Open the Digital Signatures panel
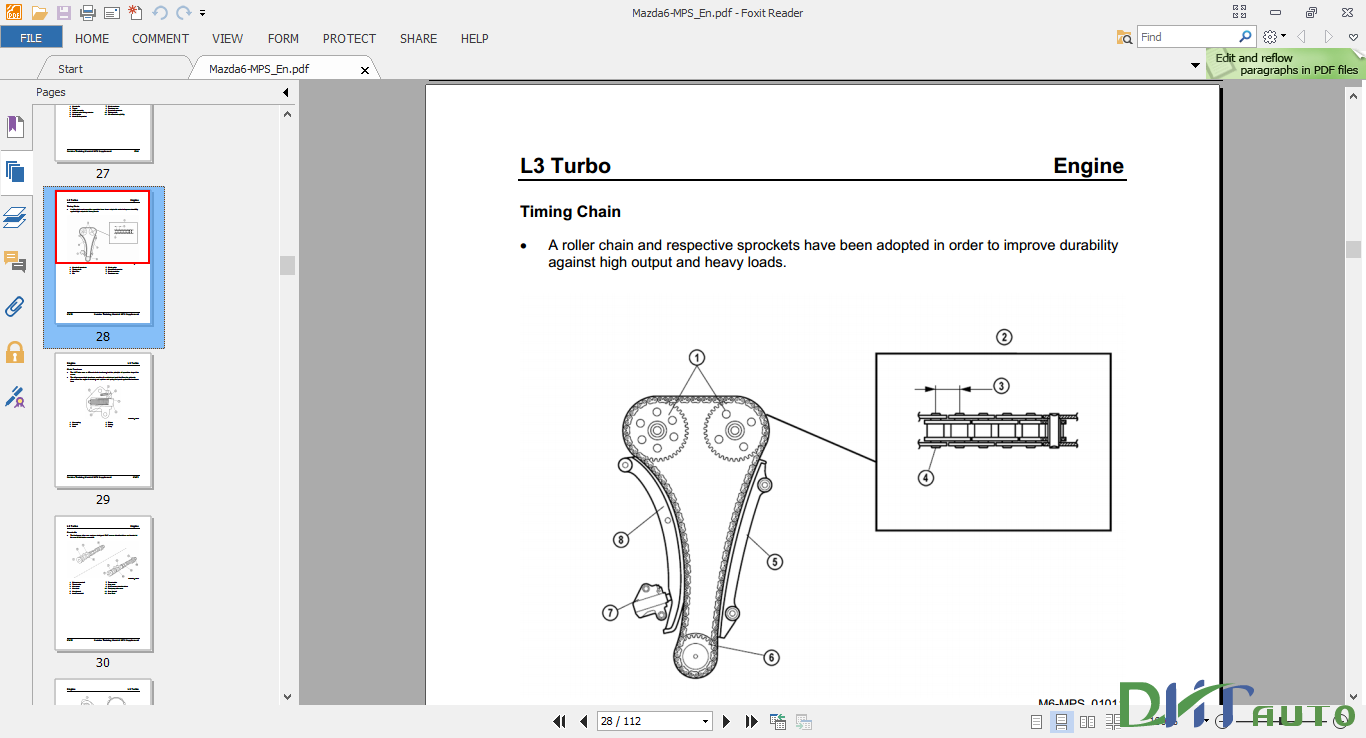The width and height of the screenshot is (1366, 738). click(15, 397)
